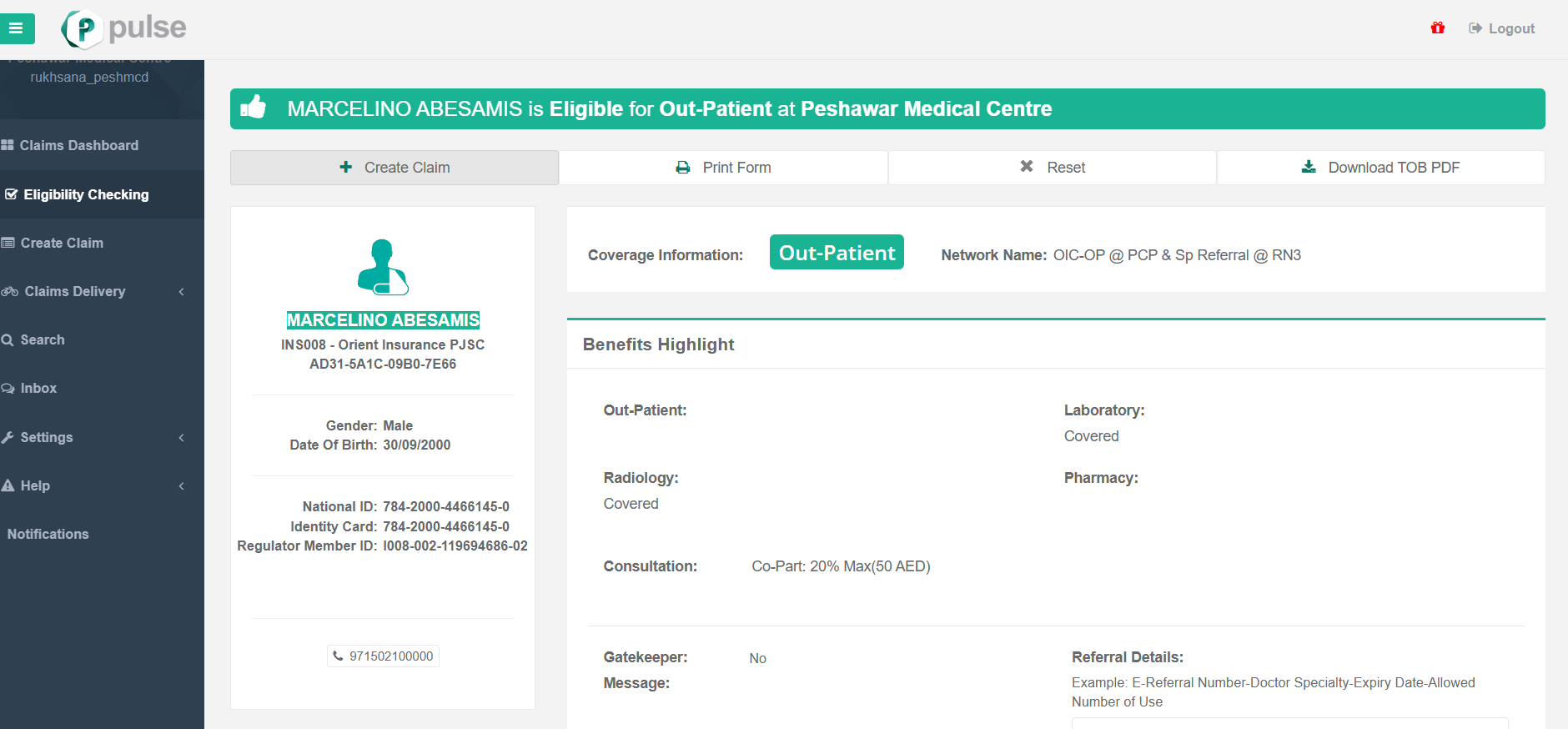Click the hamburger menu toggle icon

pos(16,28)
